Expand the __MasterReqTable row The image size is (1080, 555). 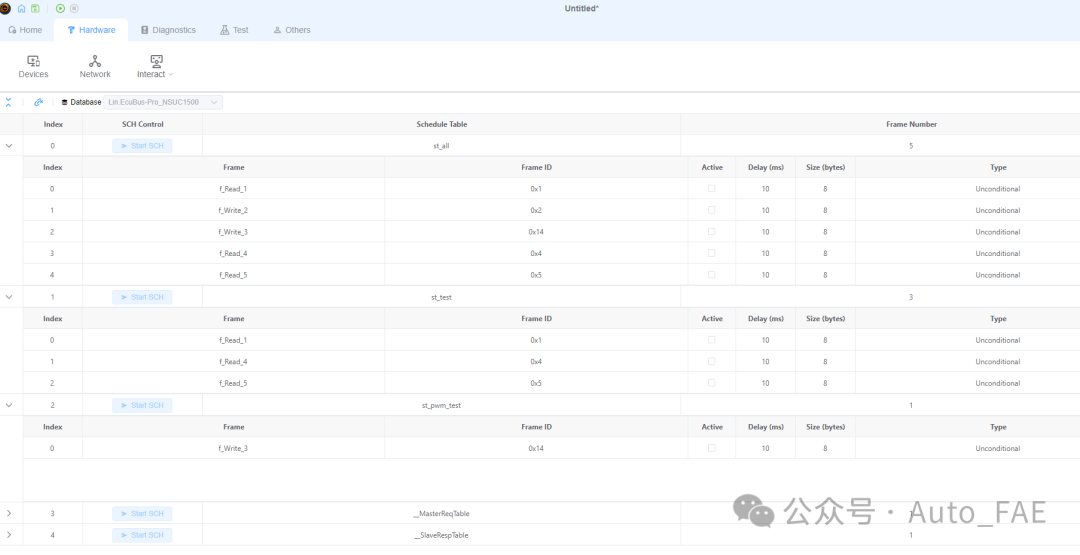pyautogui.click(x=9, y=514)
